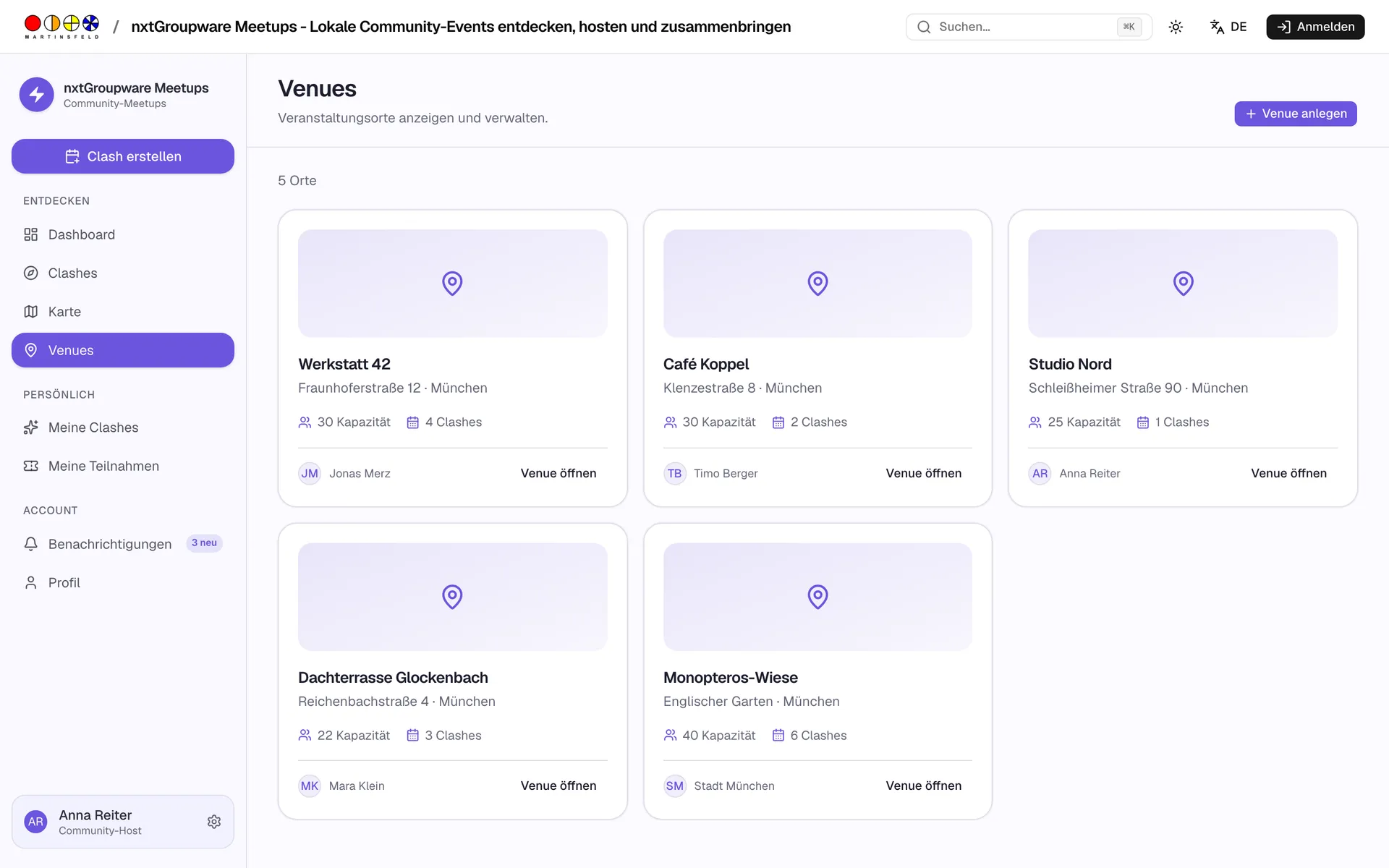Open Meine Teilnahmen in sidebar
Screen dimensions: 1389x868
point(123,466)
